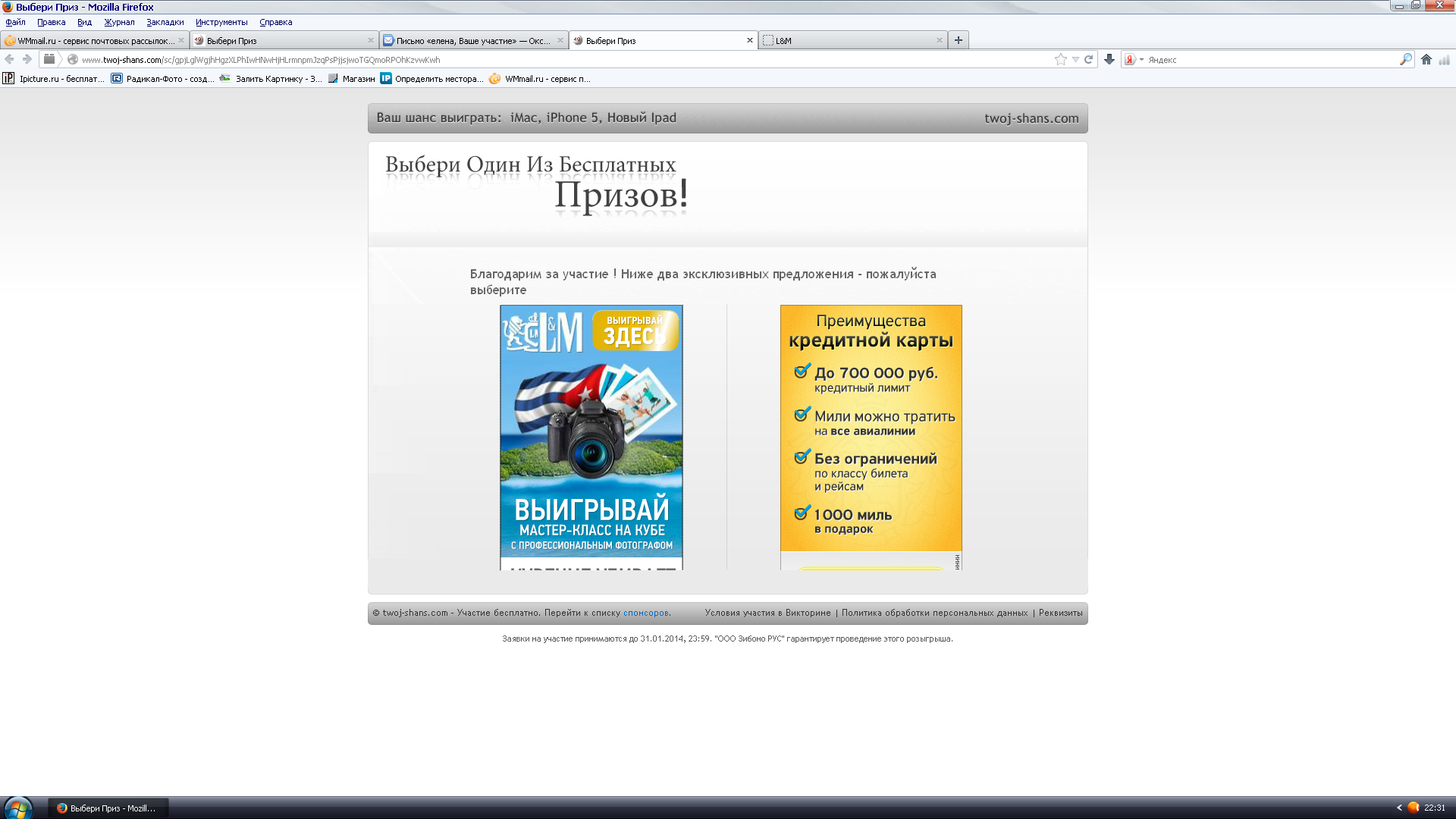Screen dimensions: 1456x819
Task: Open the address bar history dropdown arrow
Action: (1075, 59)
